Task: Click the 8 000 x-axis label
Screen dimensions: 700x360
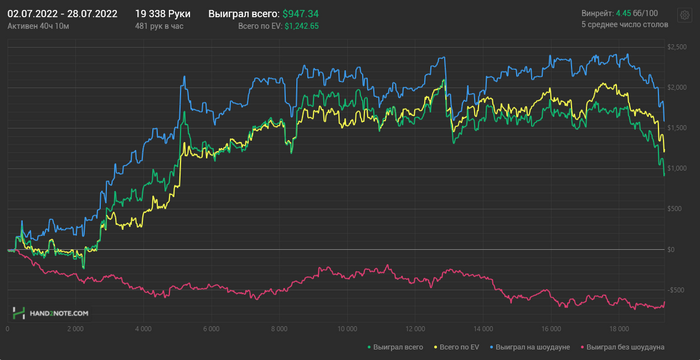Action: coord(279,329)
